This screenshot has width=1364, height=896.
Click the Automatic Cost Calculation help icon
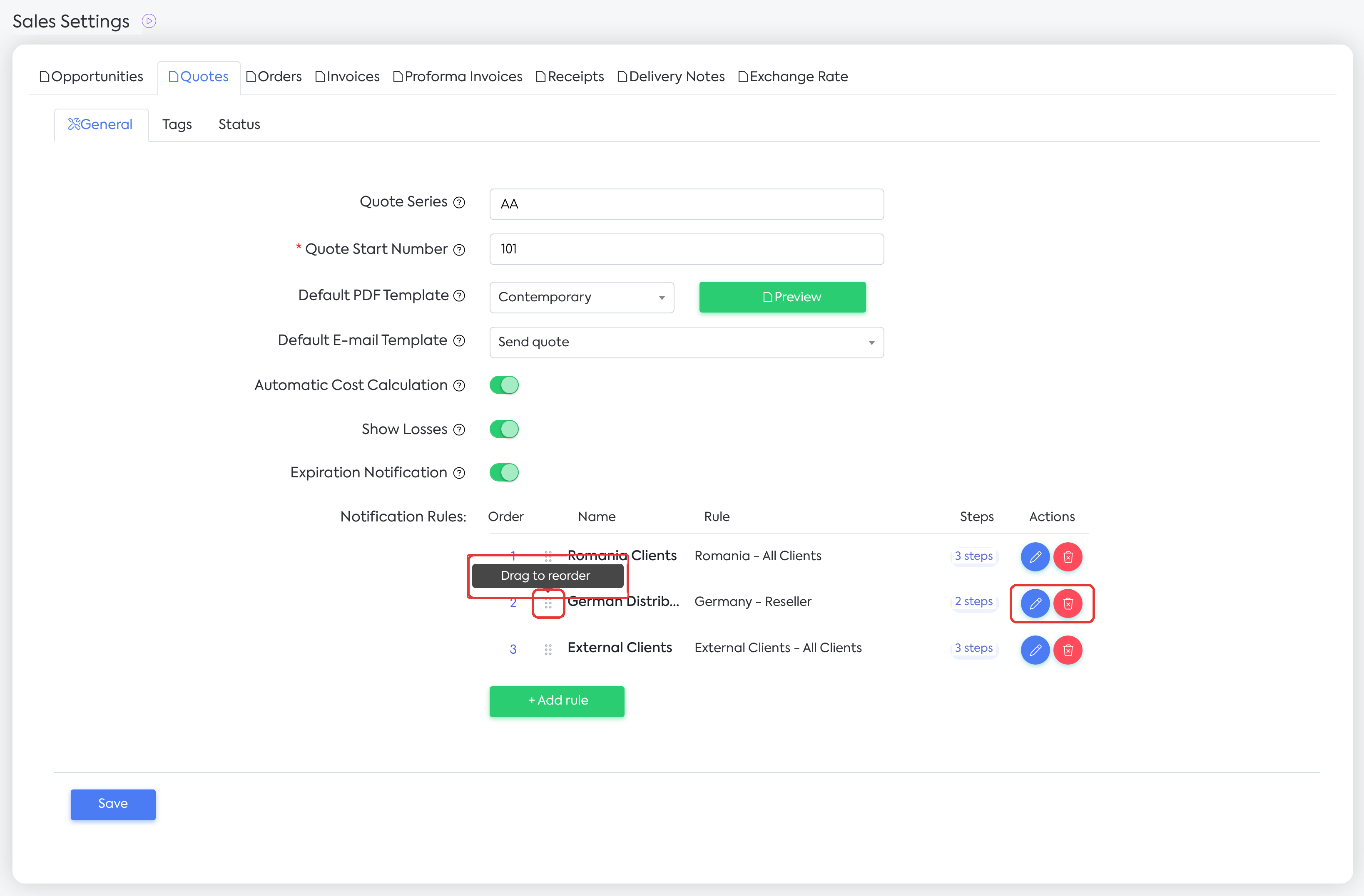(x=459, y=385)
